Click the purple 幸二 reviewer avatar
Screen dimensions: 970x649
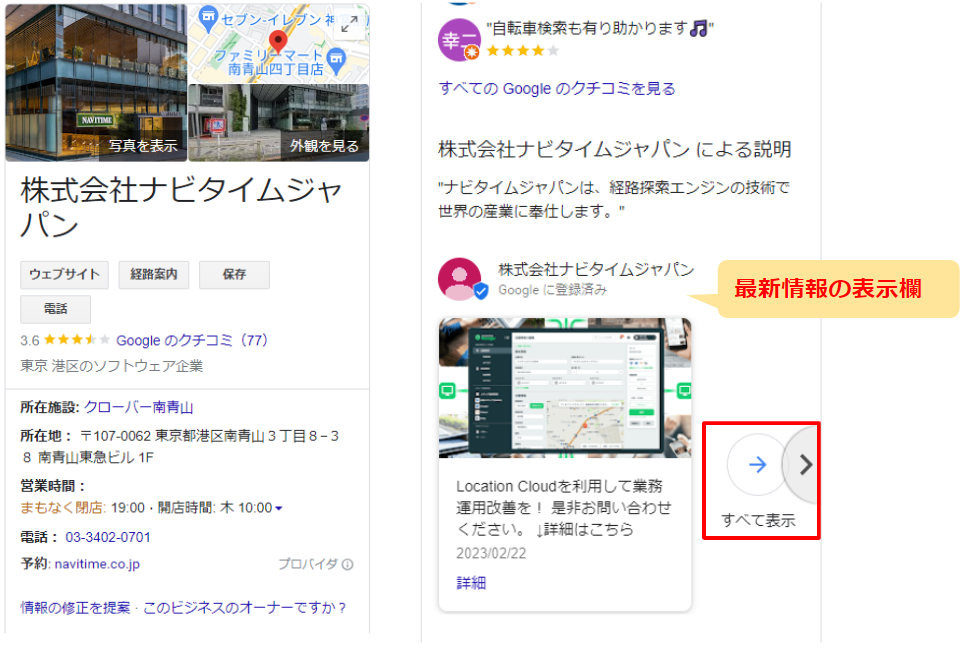459,40
